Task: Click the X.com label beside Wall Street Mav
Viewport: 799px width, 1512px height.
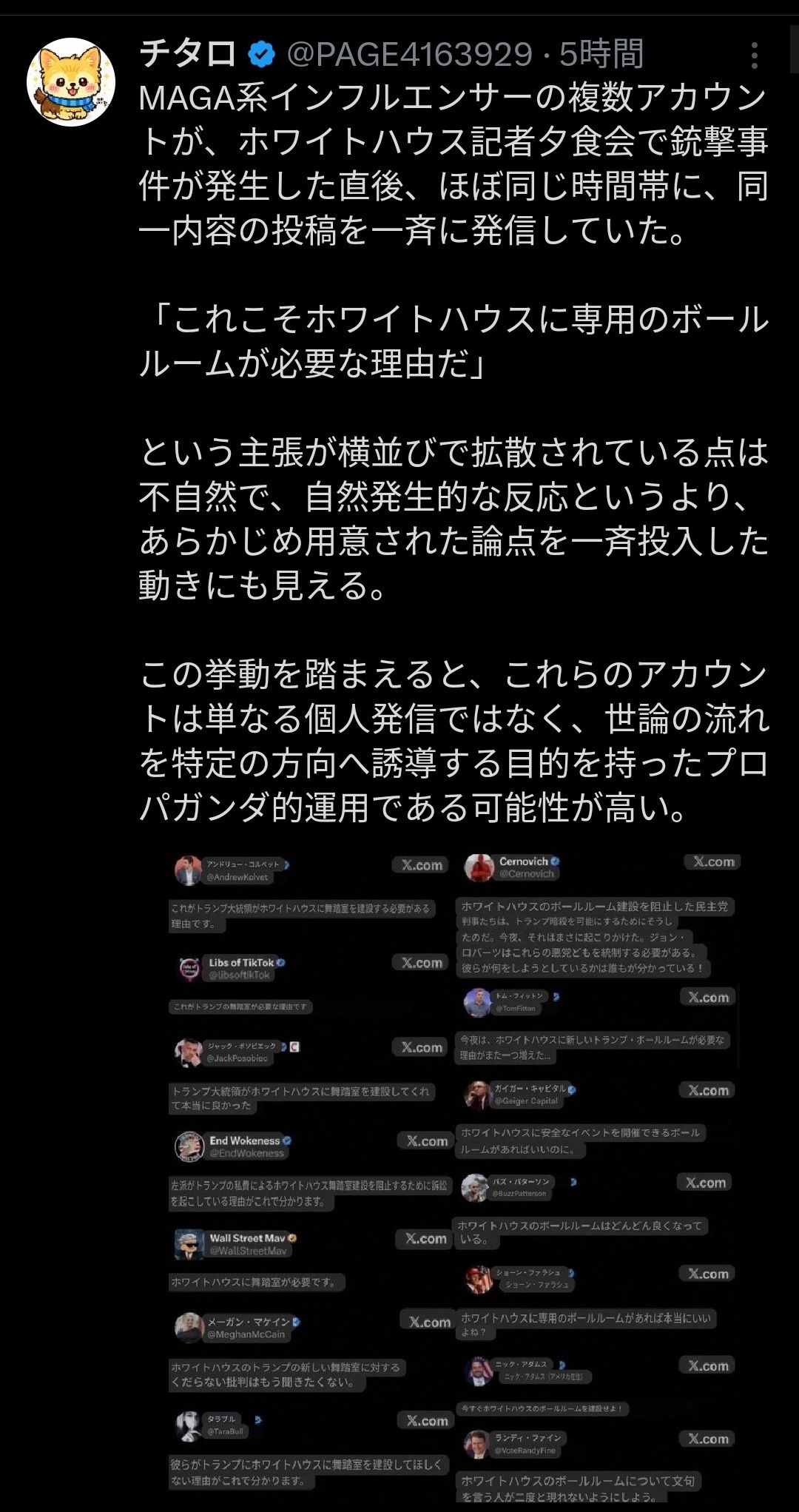Action: coord(425,1238)
